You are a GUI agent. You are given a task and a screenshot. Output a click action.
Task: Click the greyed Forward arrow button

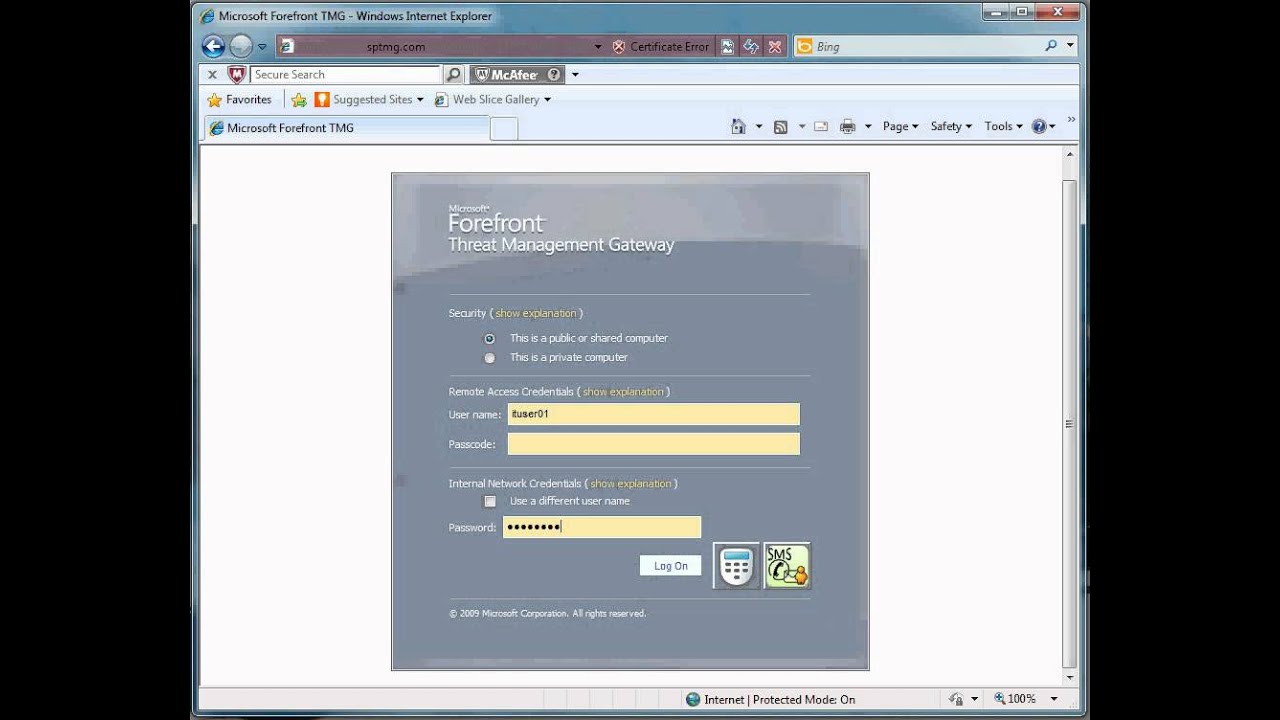[x=241, y=46]
